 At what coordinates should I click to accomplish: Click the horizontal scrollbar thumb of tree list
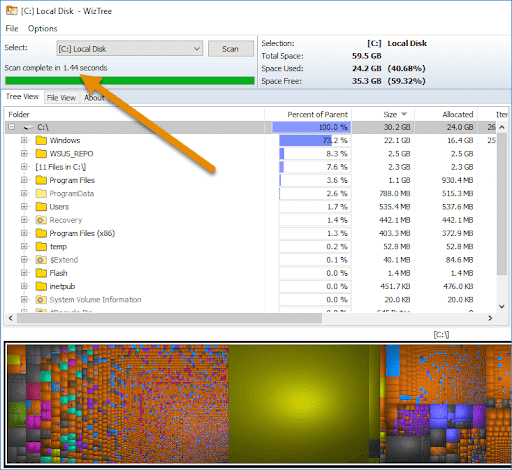tap(169, 318)
